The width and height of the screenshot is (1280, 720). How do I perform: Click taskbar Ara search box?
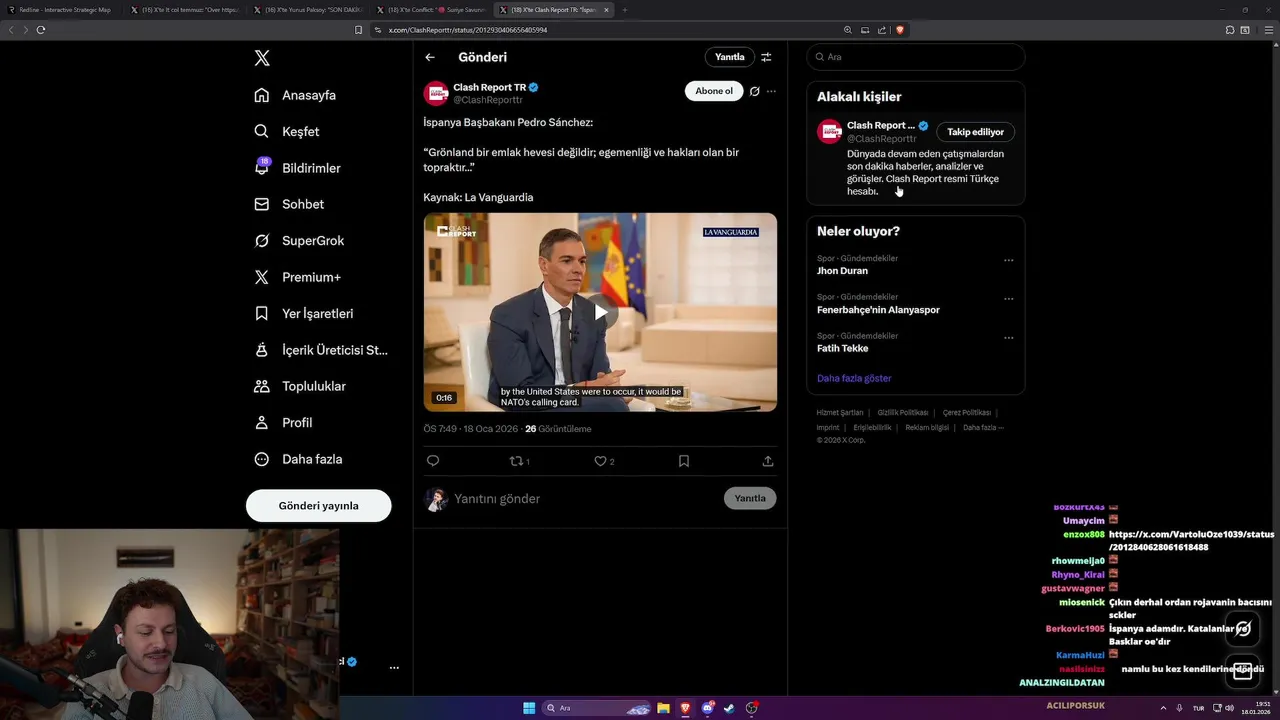point(598,708)
